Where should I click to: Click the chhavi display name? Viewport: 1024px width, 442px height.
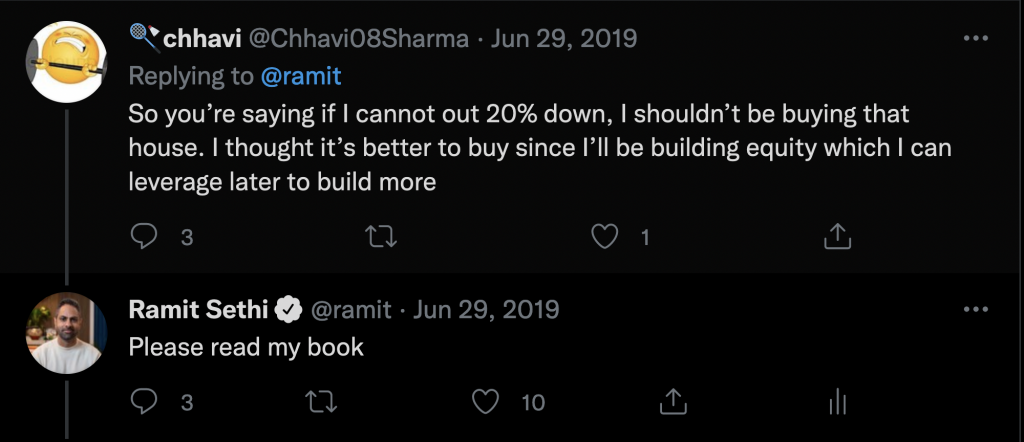tap(206, 39)
